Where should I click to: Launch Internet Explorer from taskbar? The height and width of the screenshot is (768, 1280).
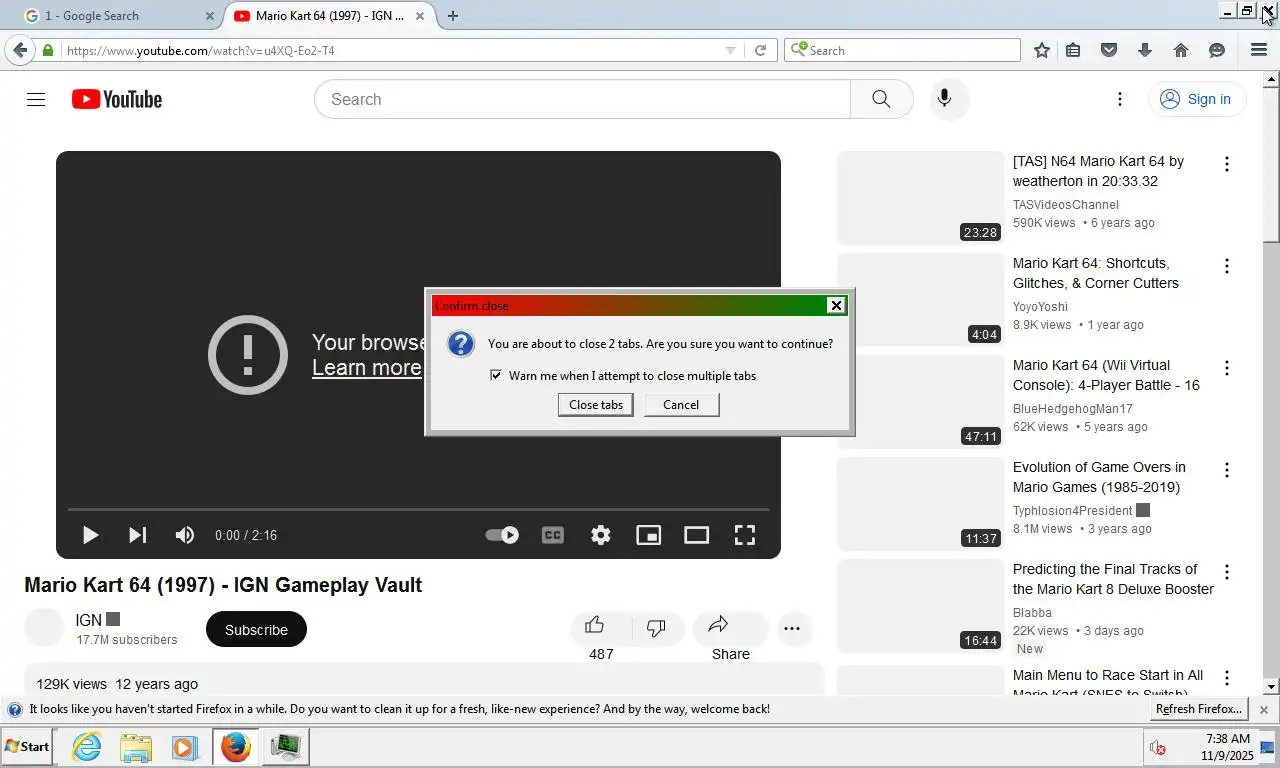point(87,747)
